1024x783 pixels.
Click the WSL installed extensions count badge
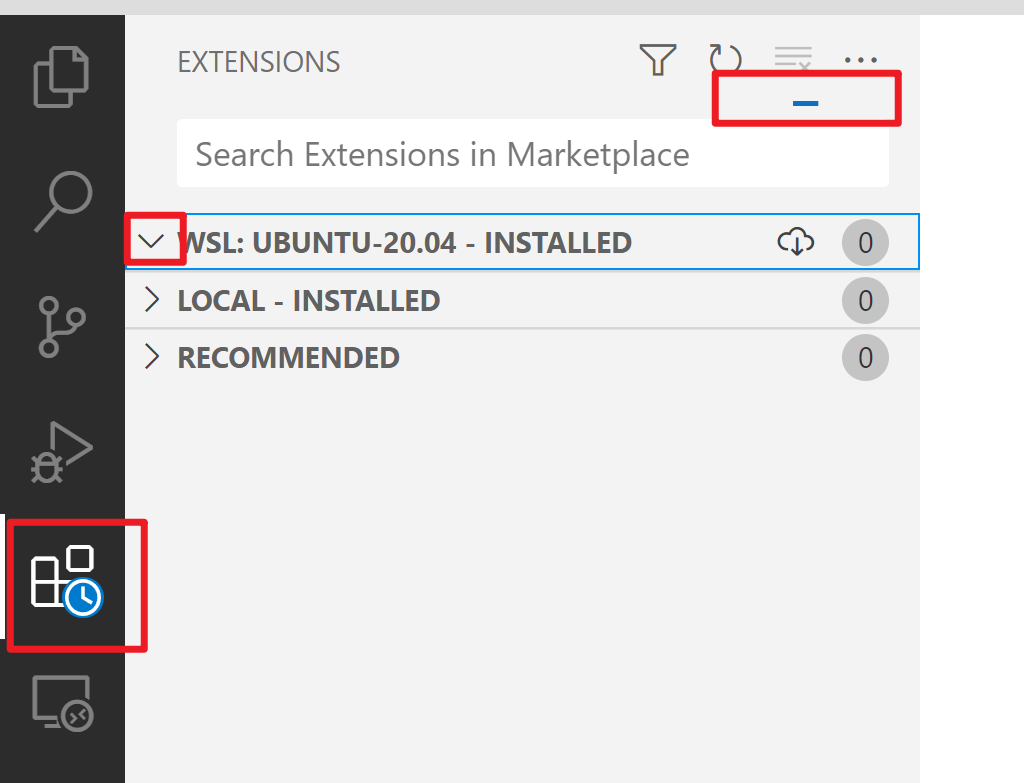pos(864,242)
